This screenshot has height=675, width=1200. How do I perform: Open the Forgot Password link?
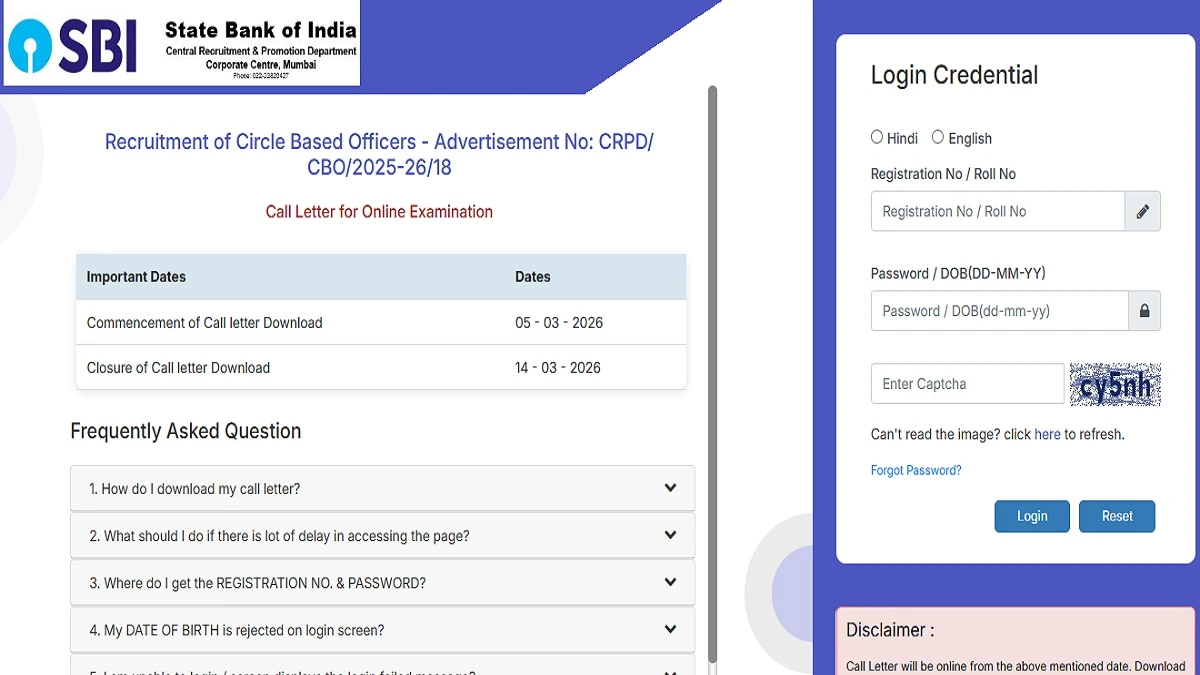(915, 469)
